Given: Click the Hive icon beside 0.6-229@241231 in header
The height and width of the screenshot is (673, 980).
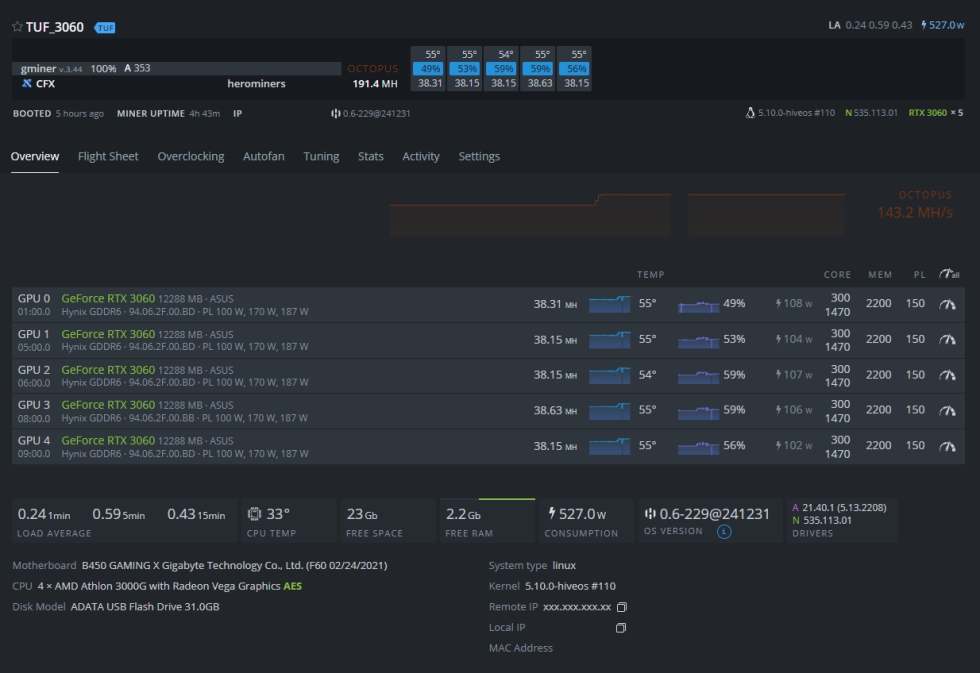Looking at the screenshot, I should (336, 113).
